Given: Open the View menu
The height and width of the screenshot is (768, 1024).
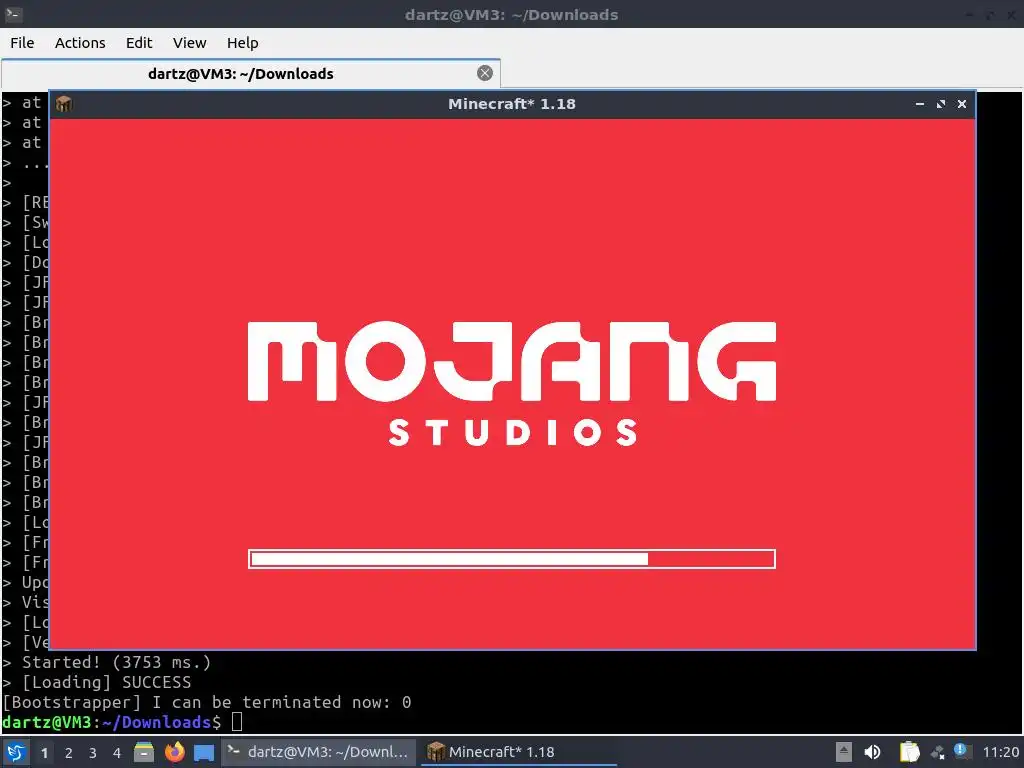Looking at the screenshot, I should tap(189, 42).
